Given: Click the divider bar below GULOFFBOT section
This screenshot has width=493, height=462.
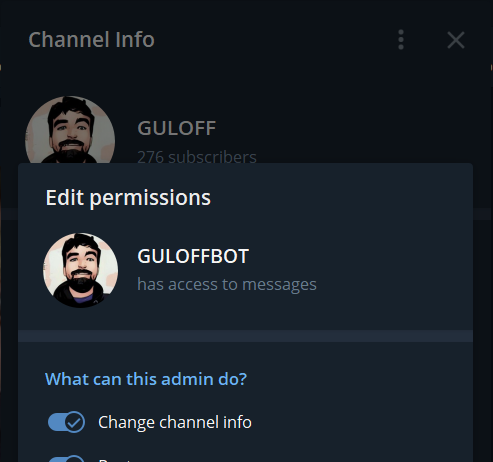Looking at the screenshot, I should [245, 336].
